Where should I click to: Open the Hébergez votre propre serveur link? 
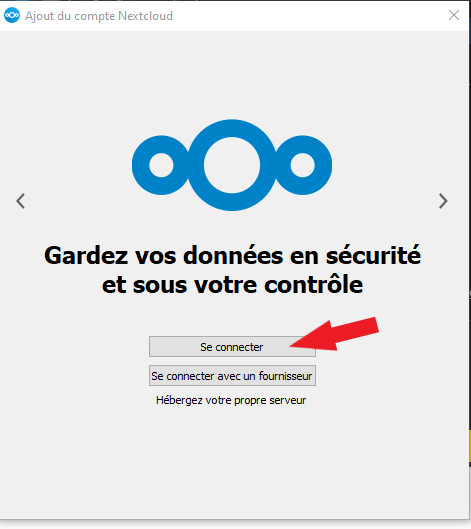[x=231, y=400]
